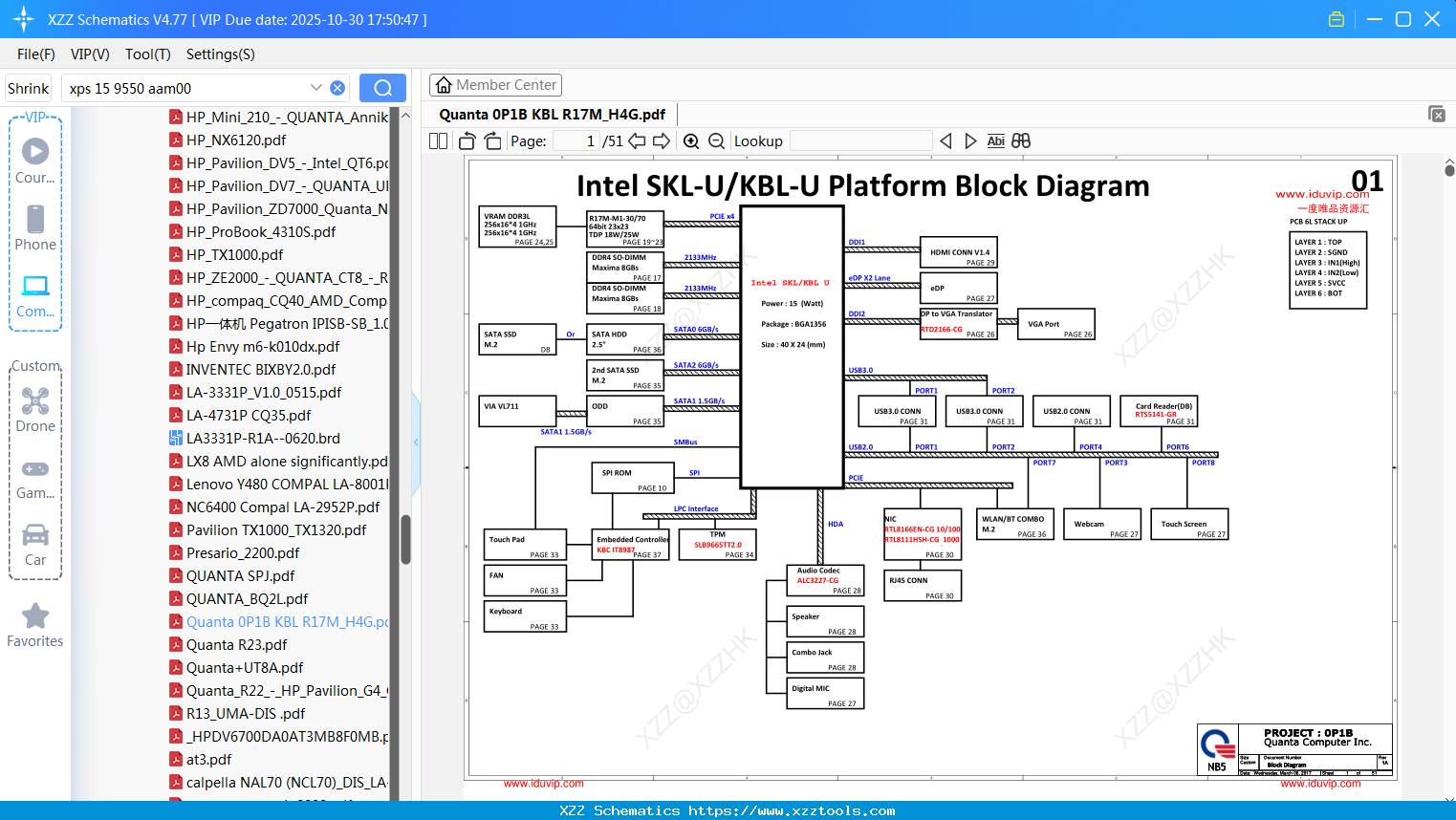Select R13_UMA-DIS .pdf

pyautogui.click(x=246, y=713)
